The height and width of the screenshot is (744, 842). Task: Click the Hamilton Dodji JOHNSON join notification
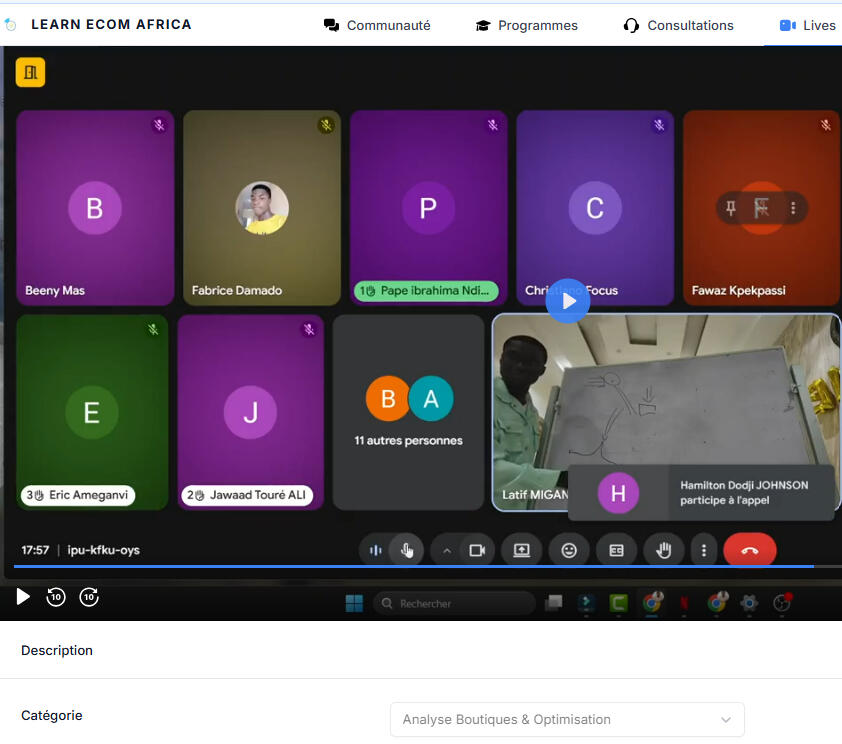pos(701,493)
